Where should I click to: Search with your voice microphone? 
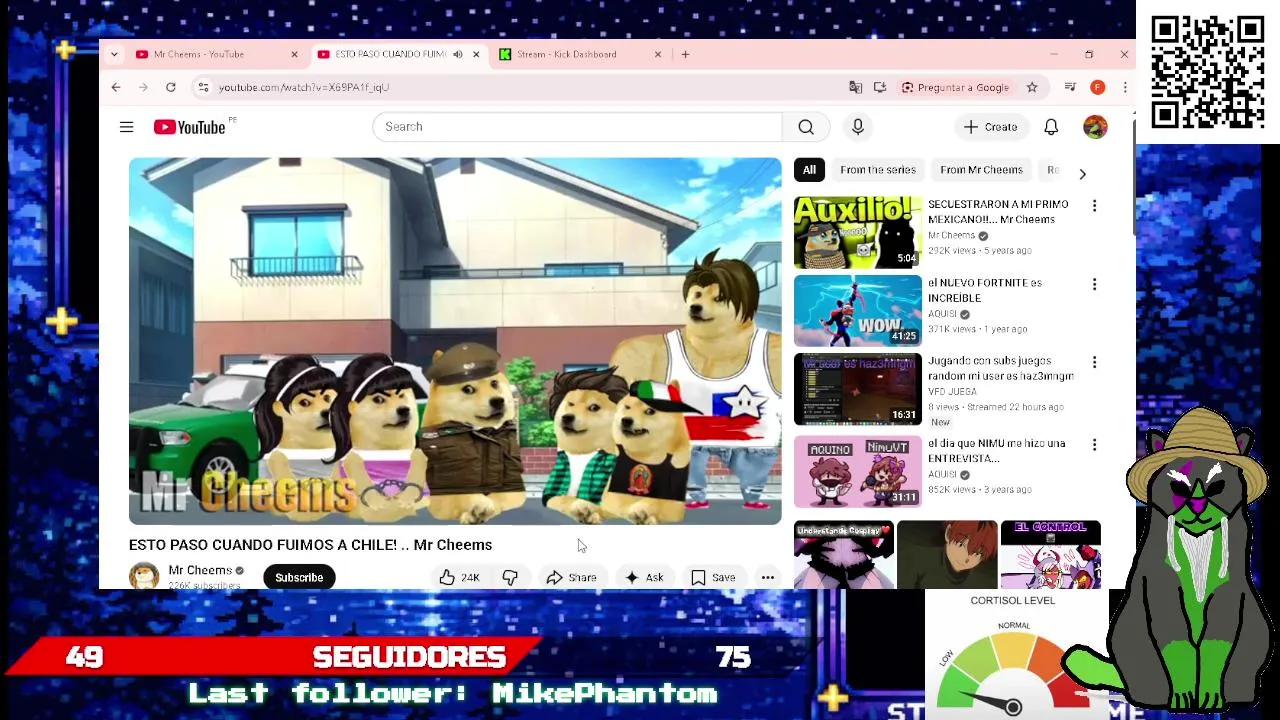[857, 127]
